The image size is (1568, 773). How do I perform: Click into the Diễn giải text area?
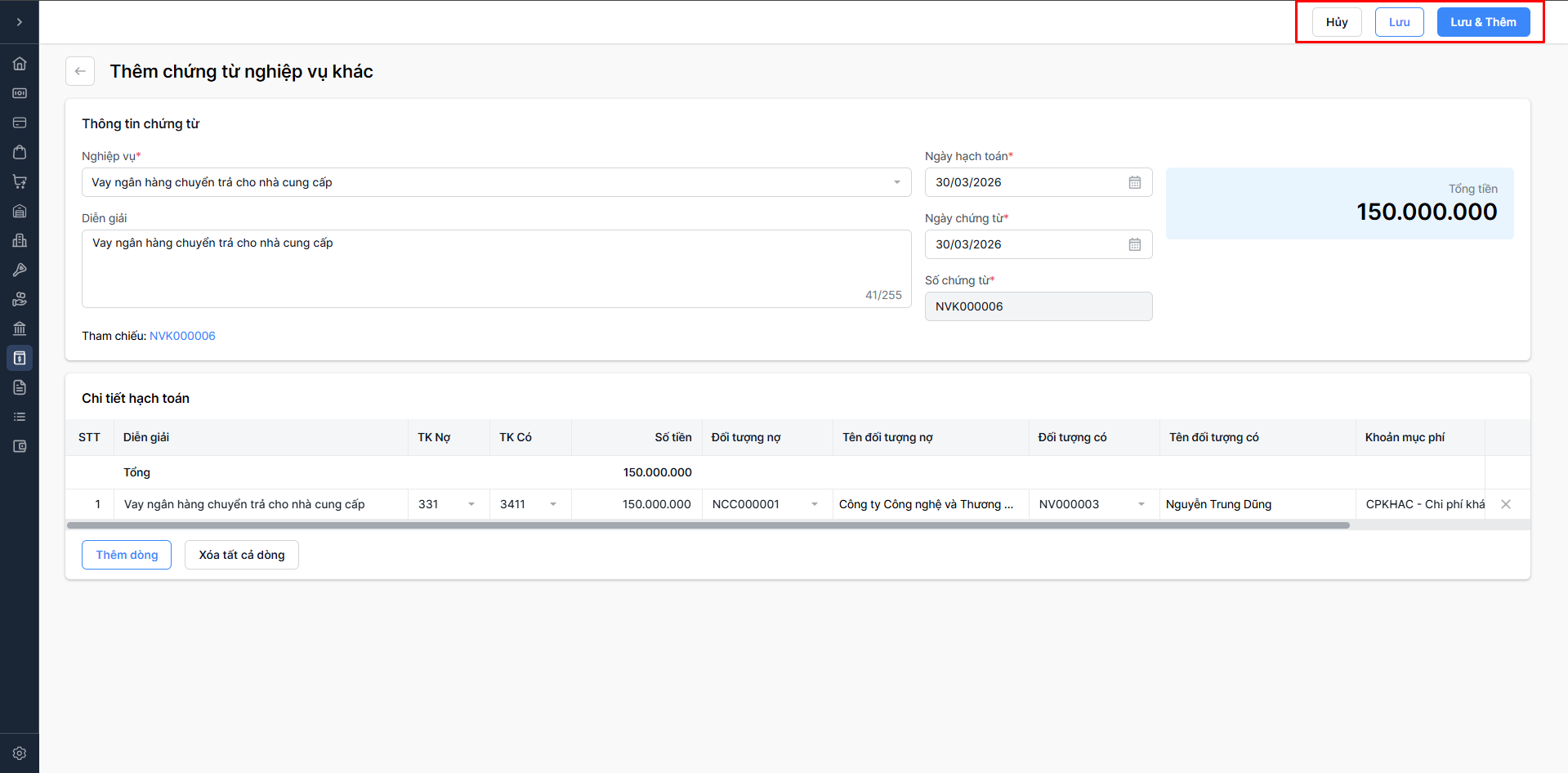coord(496,268)
